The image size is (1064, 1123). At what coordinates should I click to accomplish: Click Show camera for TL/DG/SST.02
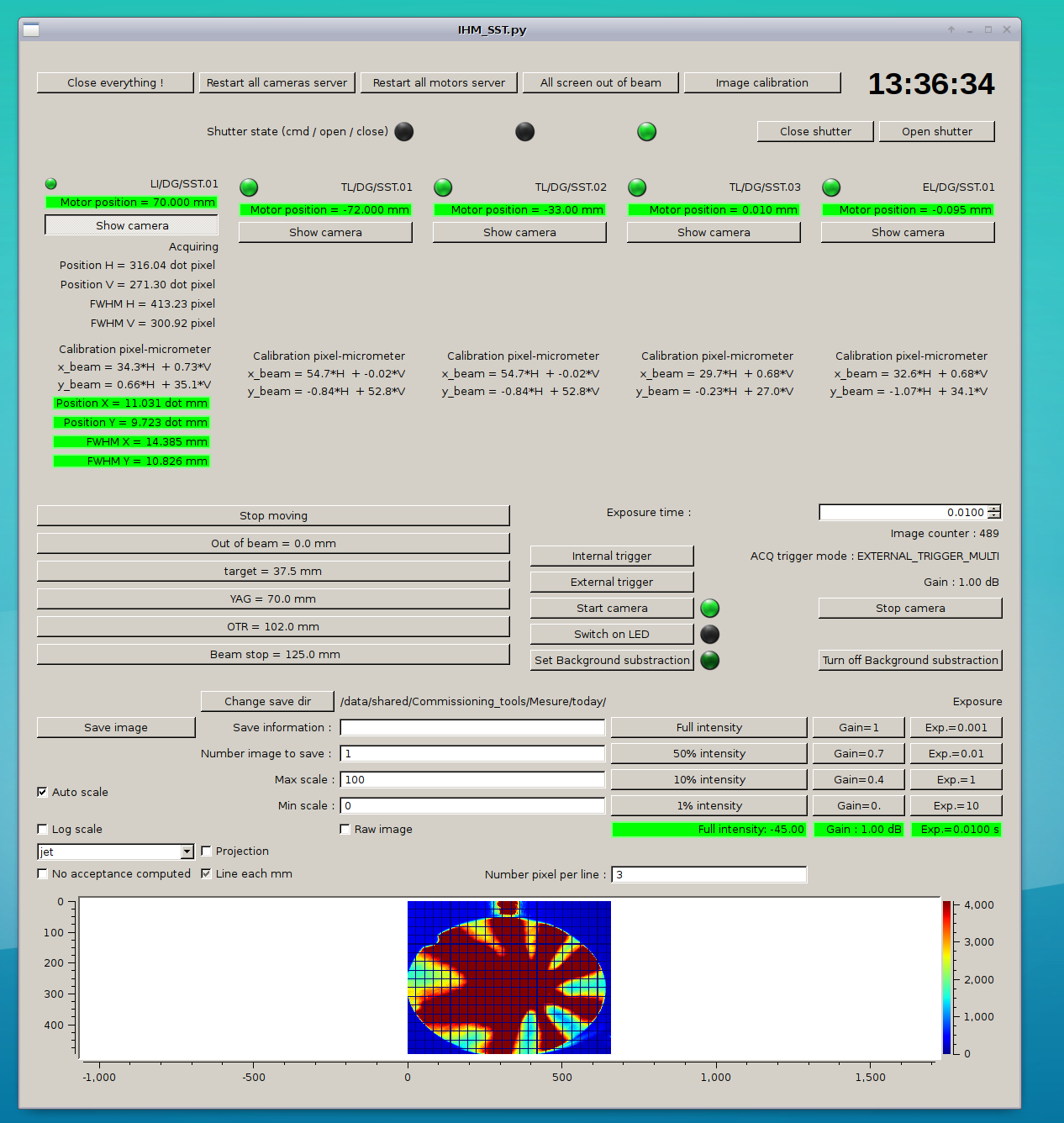click(x=519, y=232)
